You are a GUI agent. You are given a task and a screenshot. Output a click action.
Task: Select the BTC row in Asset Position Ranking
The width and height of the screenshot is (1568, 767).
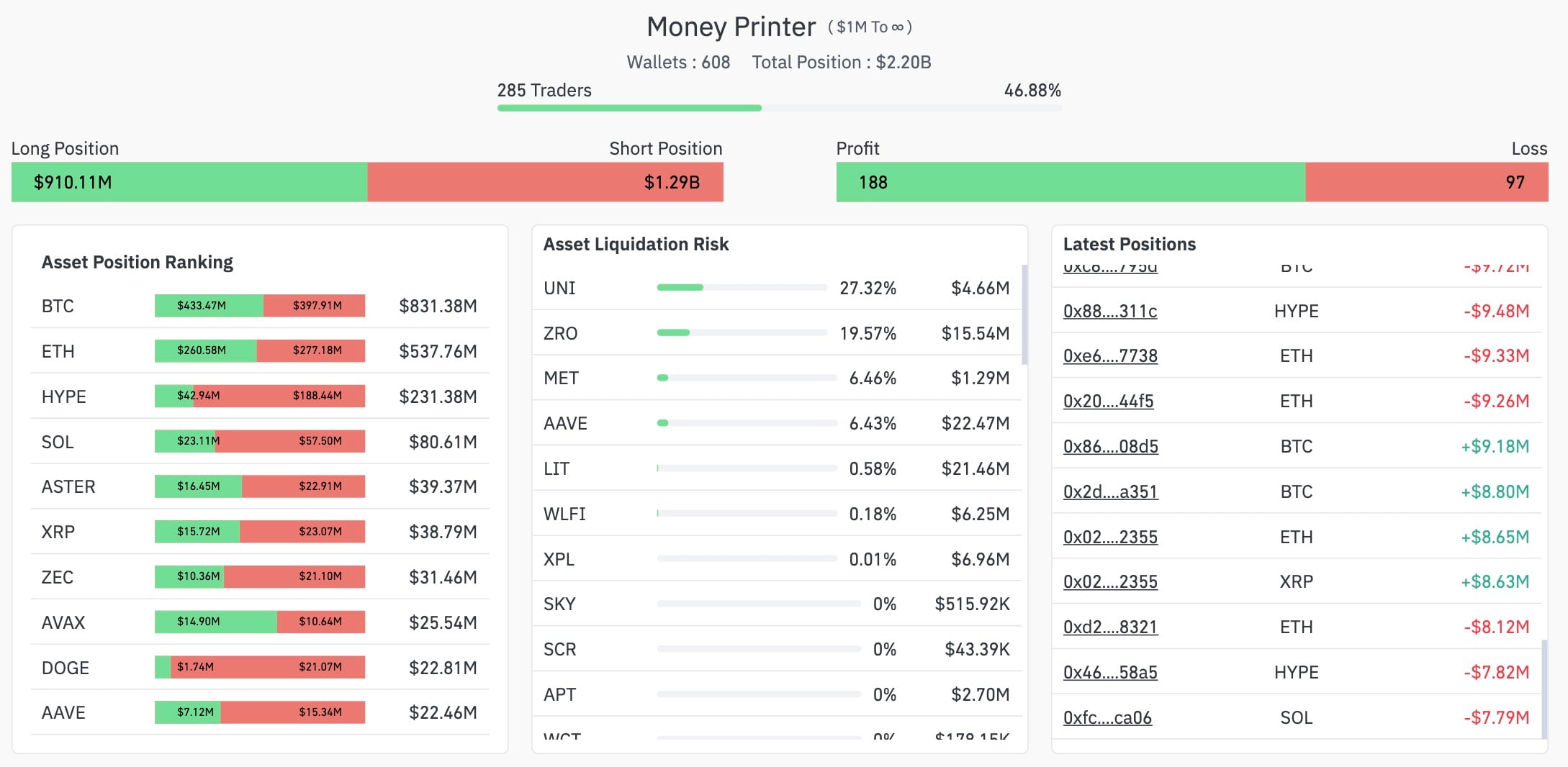(x=259, y=306)
